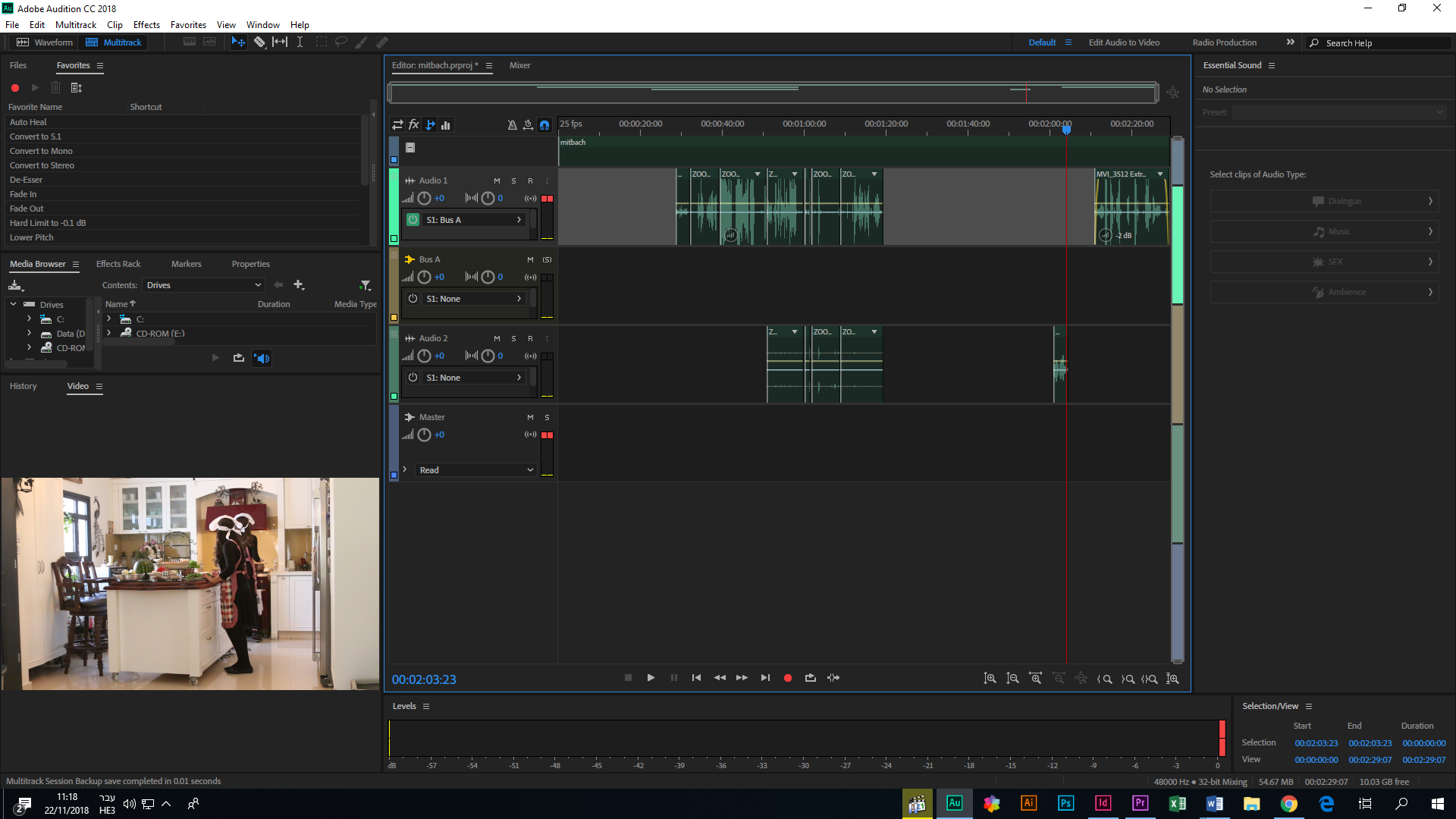Click the Record transport button
This screenshot has height=819, width=1456.
coord(787,678)
